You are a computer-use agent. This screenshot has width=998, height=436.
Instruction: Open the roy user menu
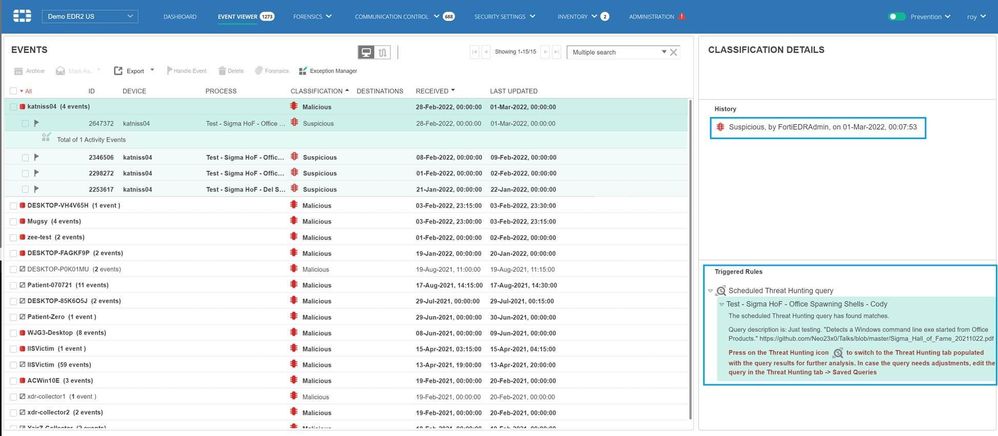point(975,17)
